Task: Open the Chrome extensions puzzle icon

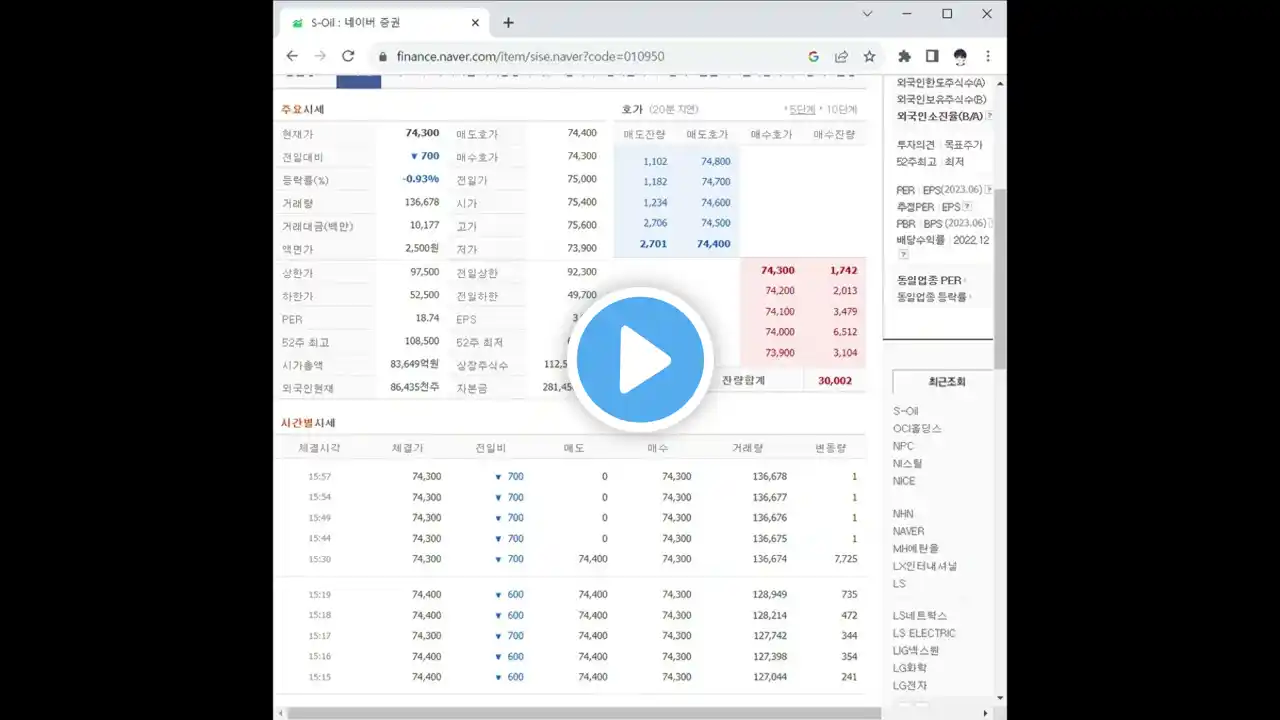Action: click(905, 56)
